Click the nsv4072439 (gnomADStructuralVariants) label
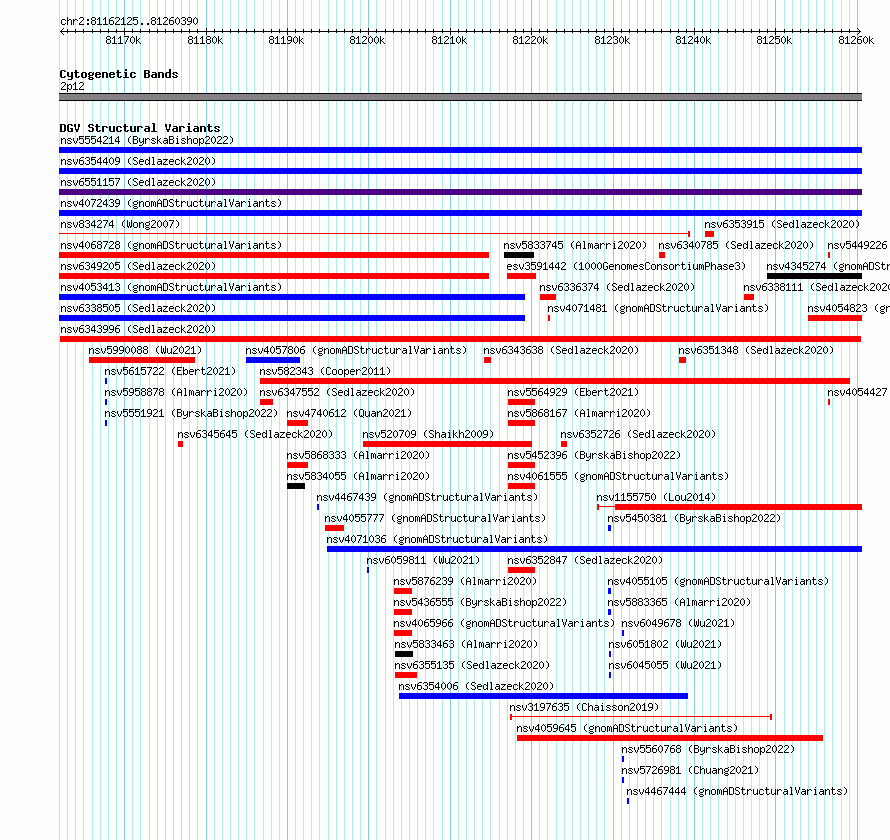Viewport: 890px width, 840px height. 171,203
